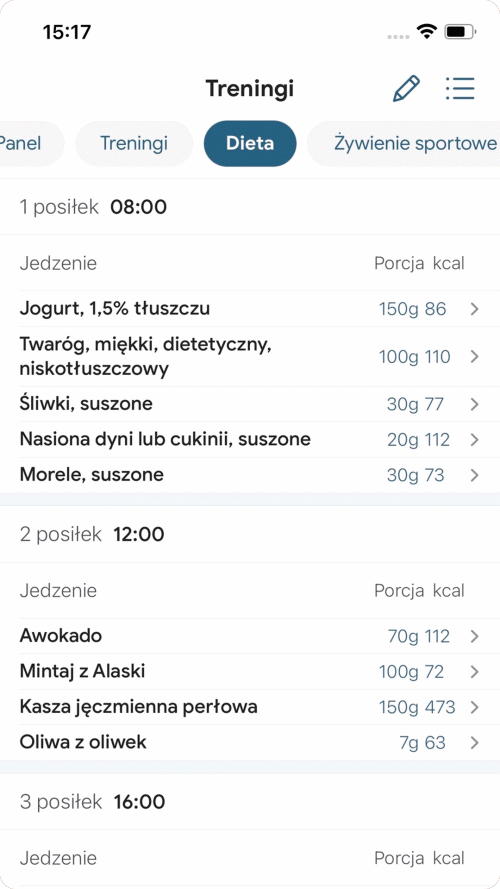This screenshot has height=889, width=500.
Task: Open the list menu icon
Action: [460, 88]
